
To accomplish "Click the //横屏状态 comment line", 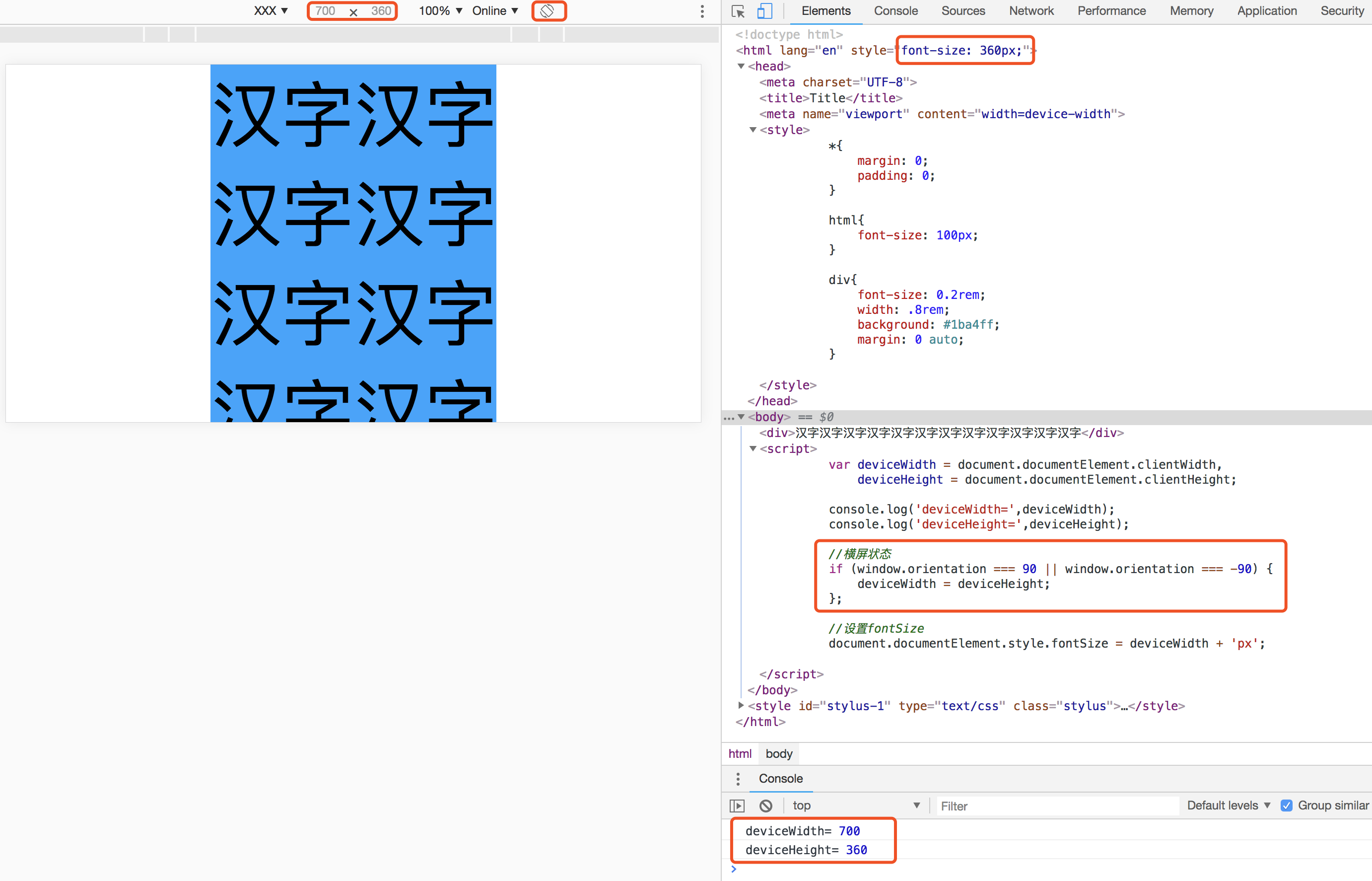I will tap(860, 554).
